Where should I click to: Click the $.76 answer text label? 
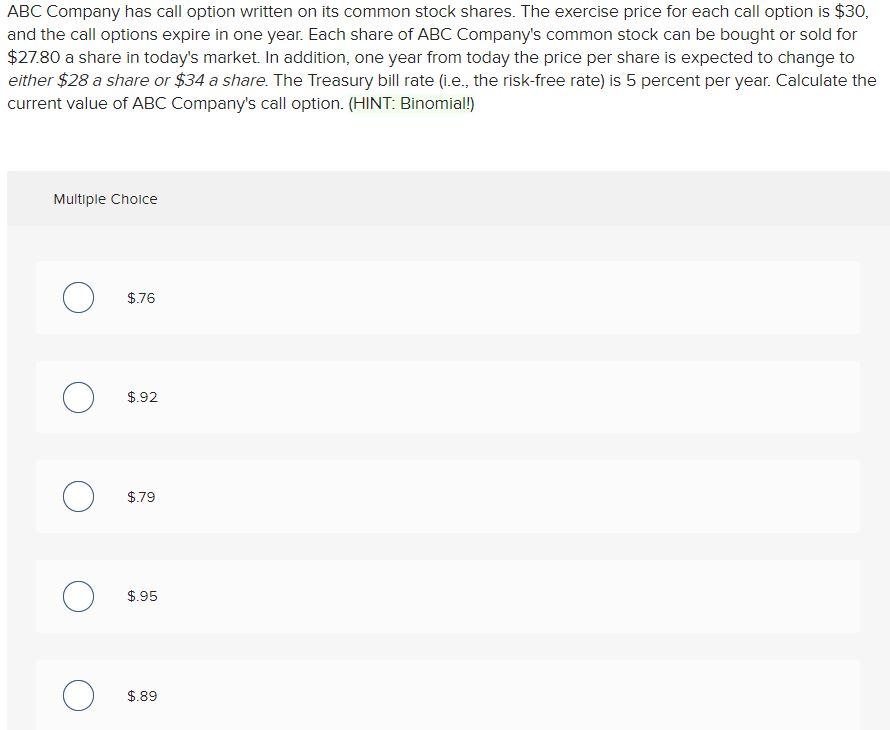(140, 297)
